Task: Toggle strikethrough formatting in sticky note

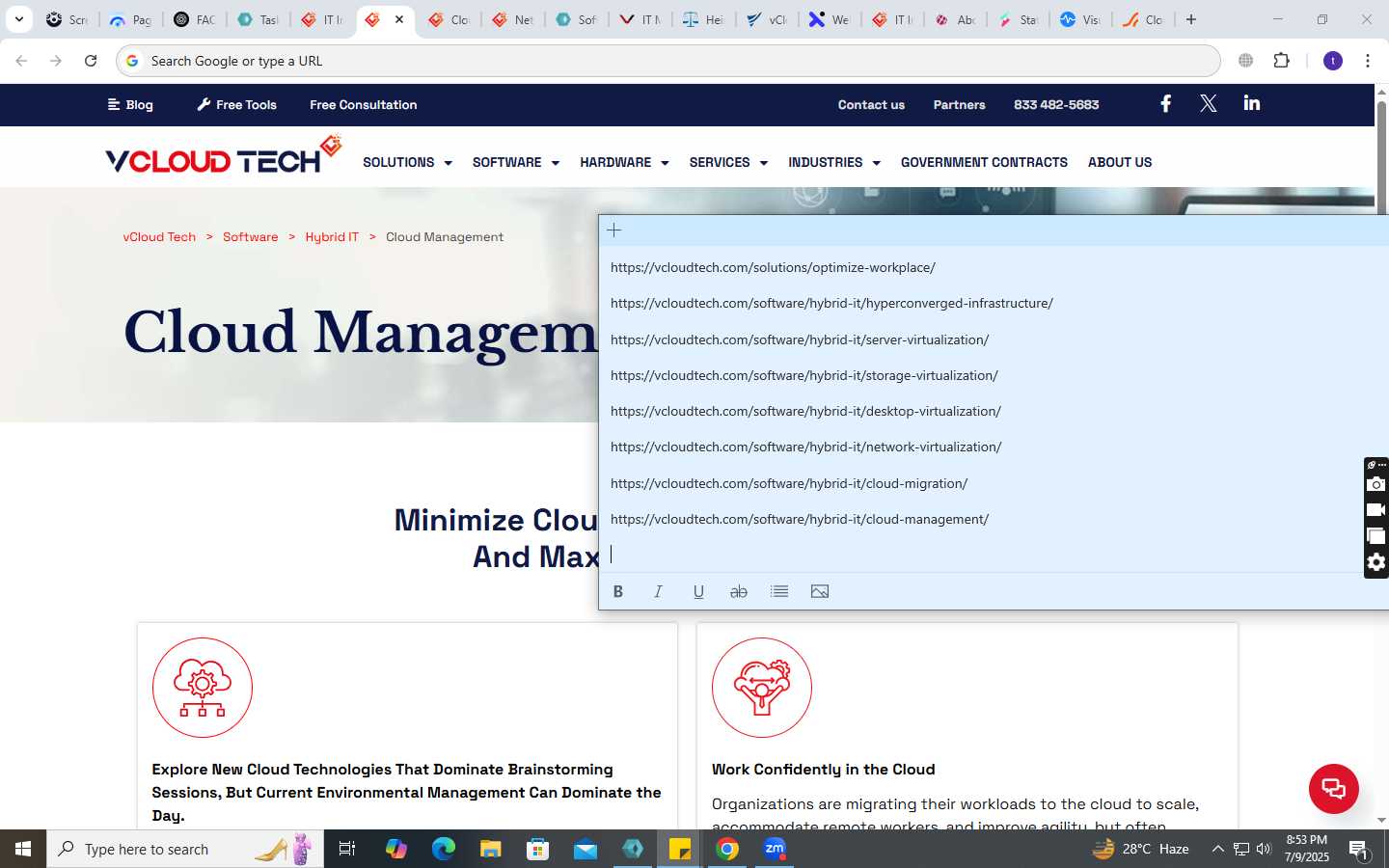Action: [x=739, y=591]
